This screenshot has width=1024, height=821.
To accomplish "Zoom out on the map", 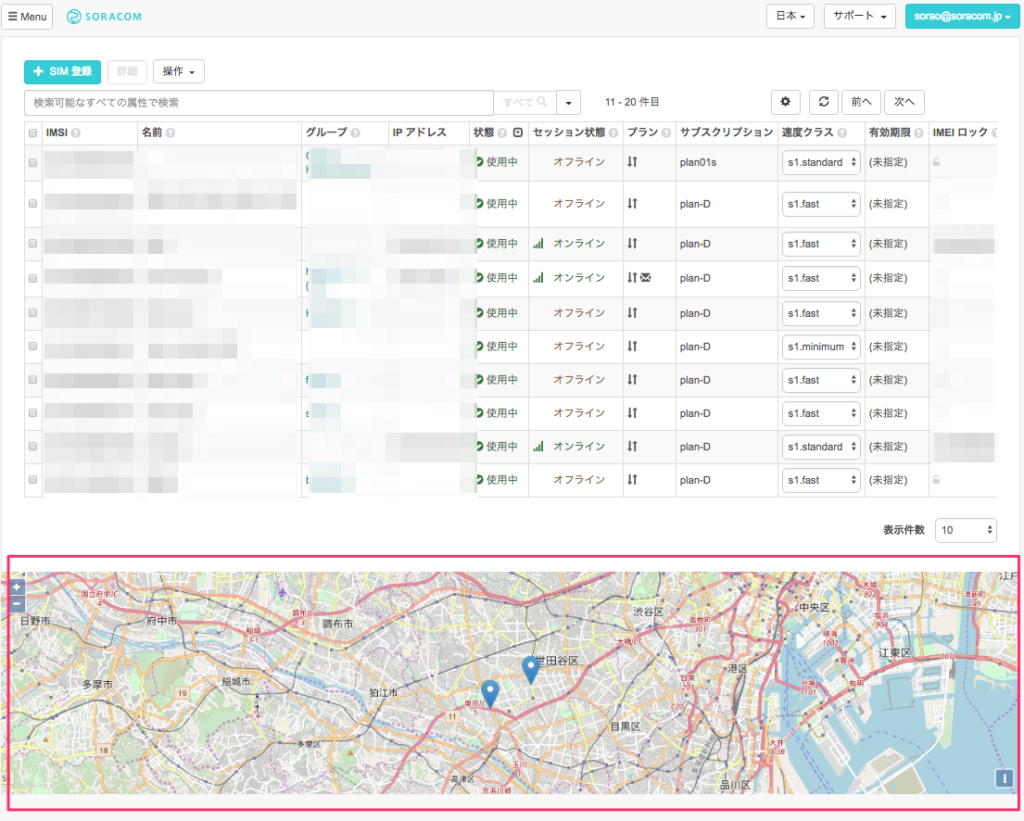I will click(16, 603).
